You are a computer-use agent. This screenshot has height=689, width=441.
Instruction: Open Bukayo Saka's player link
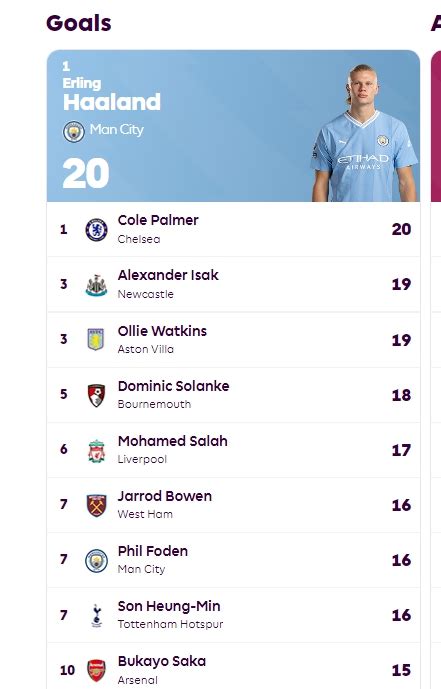point(162,661)
